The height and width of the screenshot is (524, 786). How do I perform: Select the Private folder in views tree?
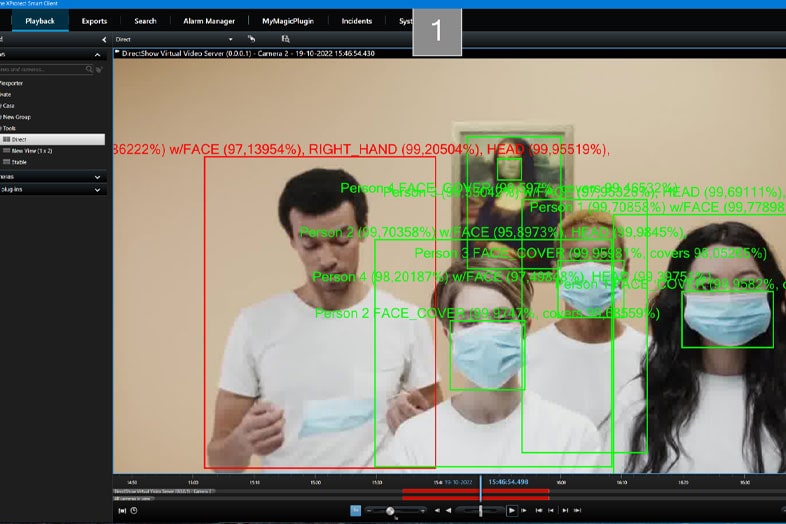6,94
